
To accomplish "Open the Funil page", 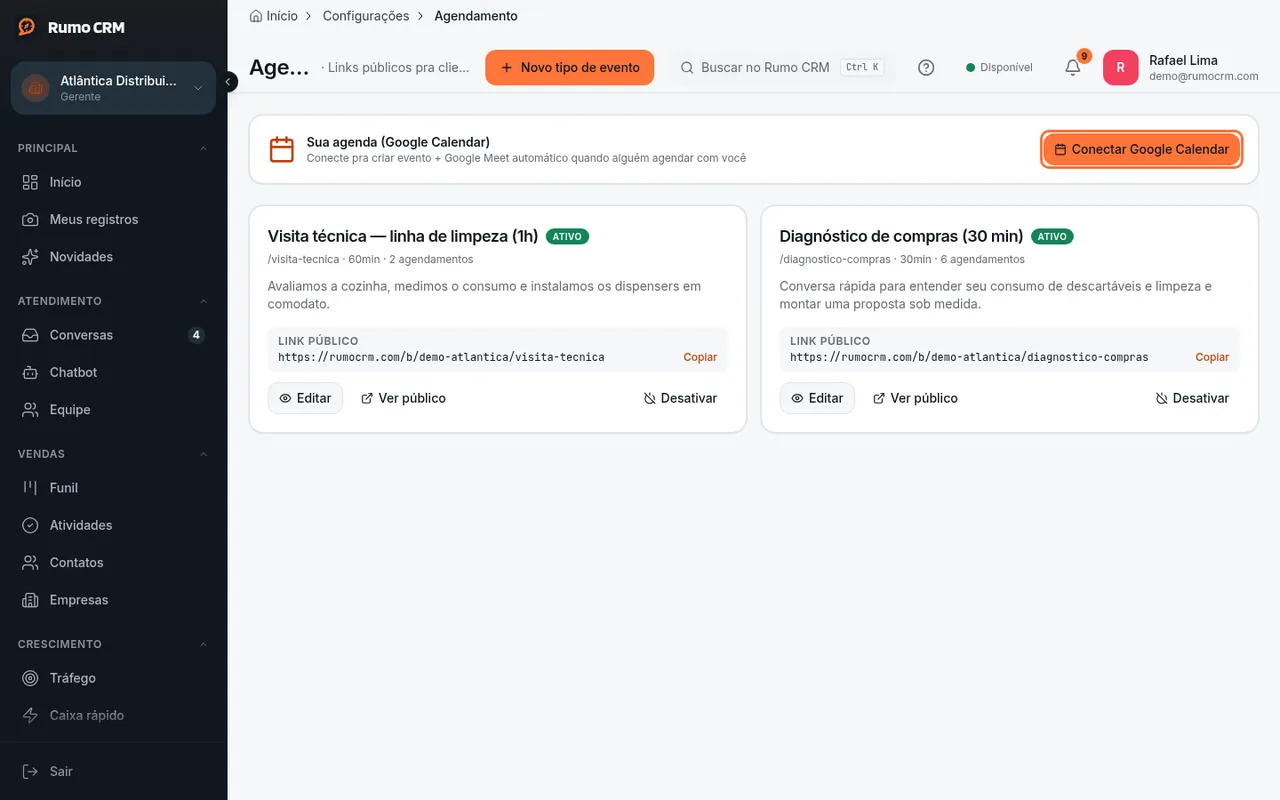I will click(x=114, y=488).
